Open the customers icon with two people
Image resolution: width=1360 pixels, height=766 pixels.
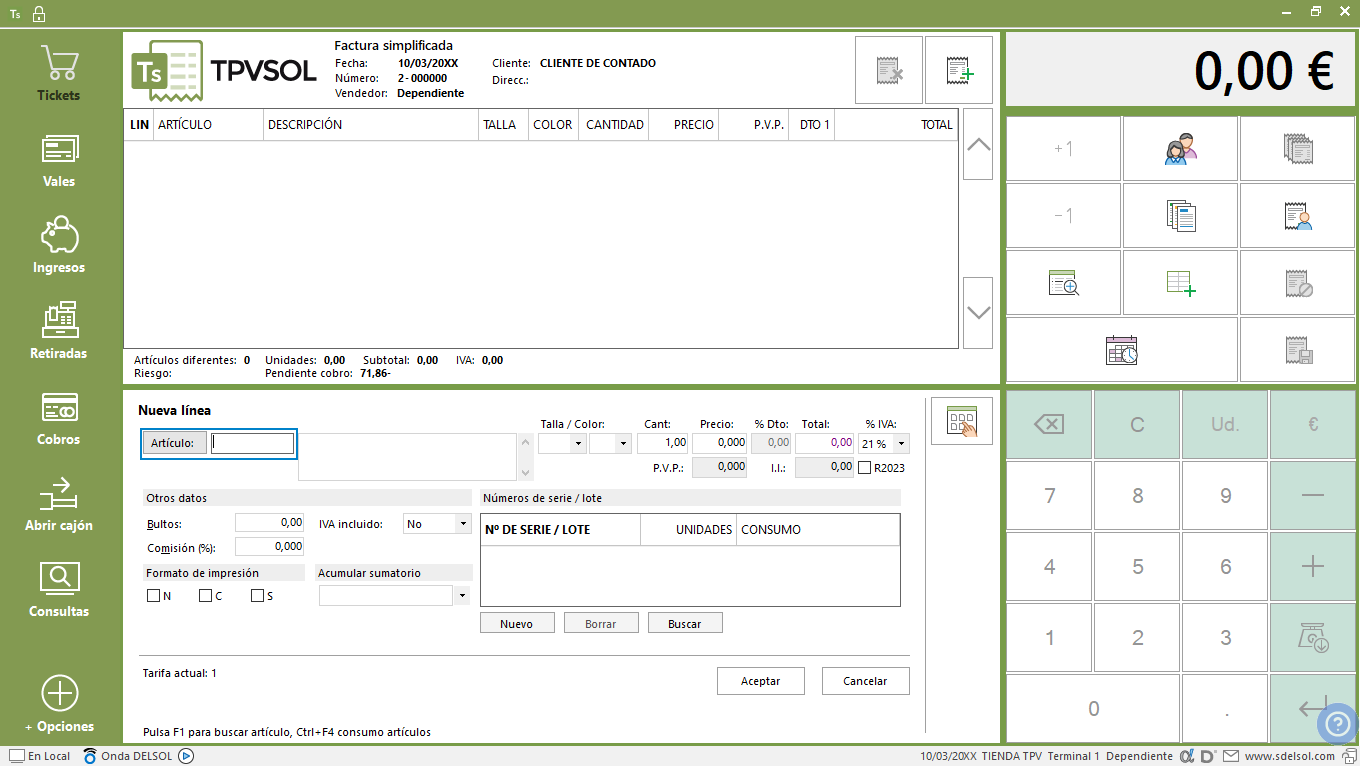1180,149
